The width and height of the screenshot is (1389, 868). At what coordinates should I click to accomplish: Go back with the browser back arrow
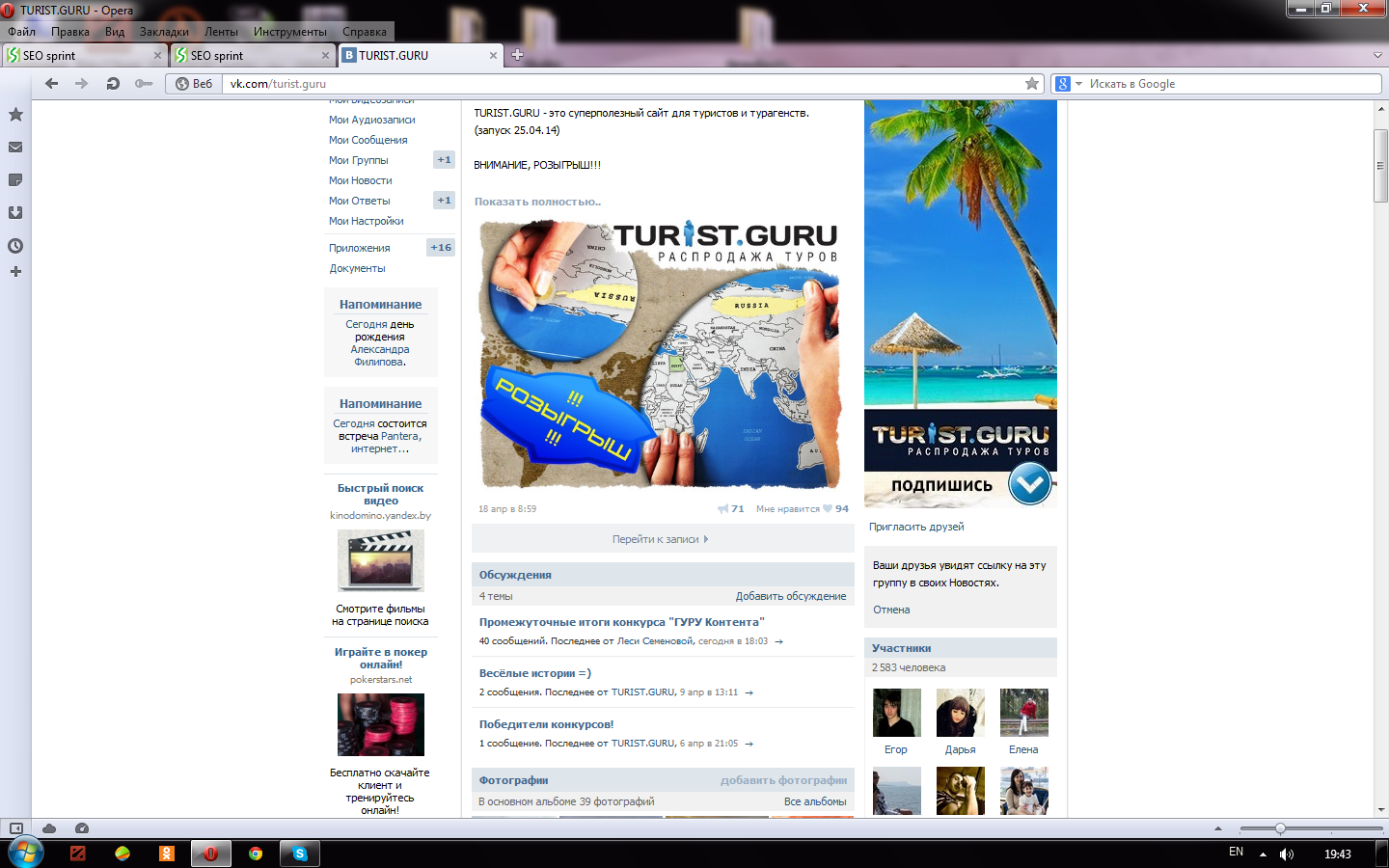point(52,84)
